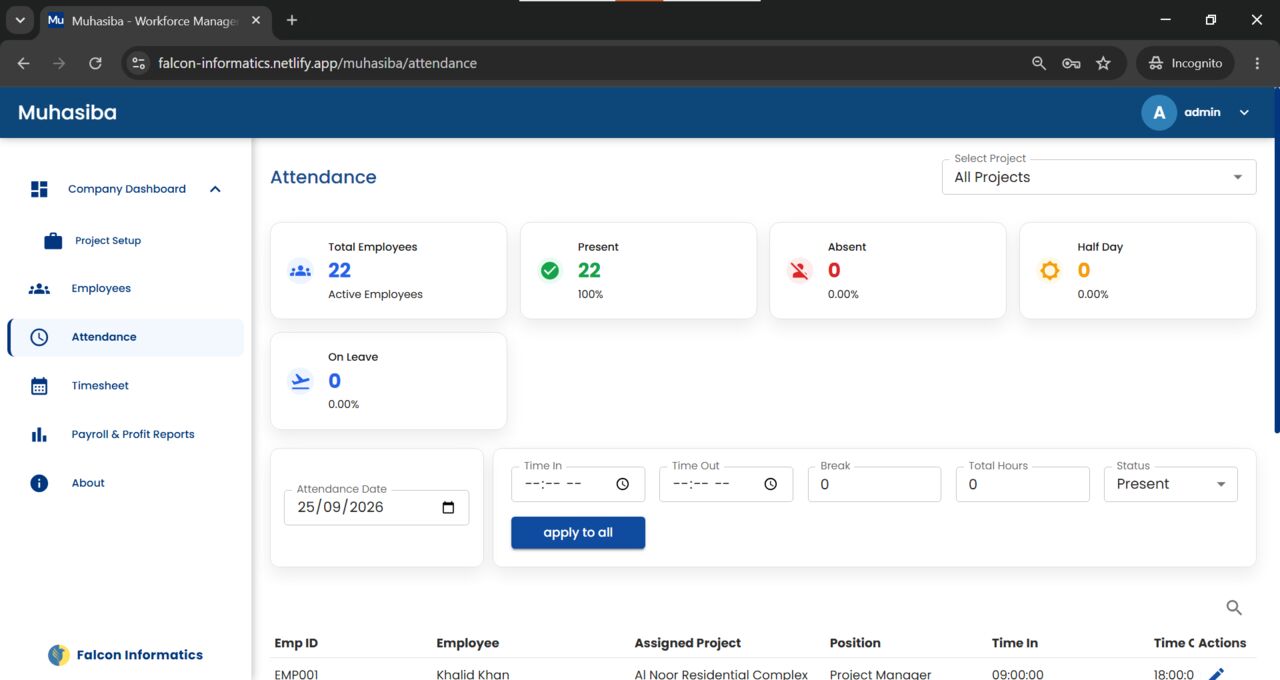Click the browser zoom magnifier icon

click(x=1039, y=63)
